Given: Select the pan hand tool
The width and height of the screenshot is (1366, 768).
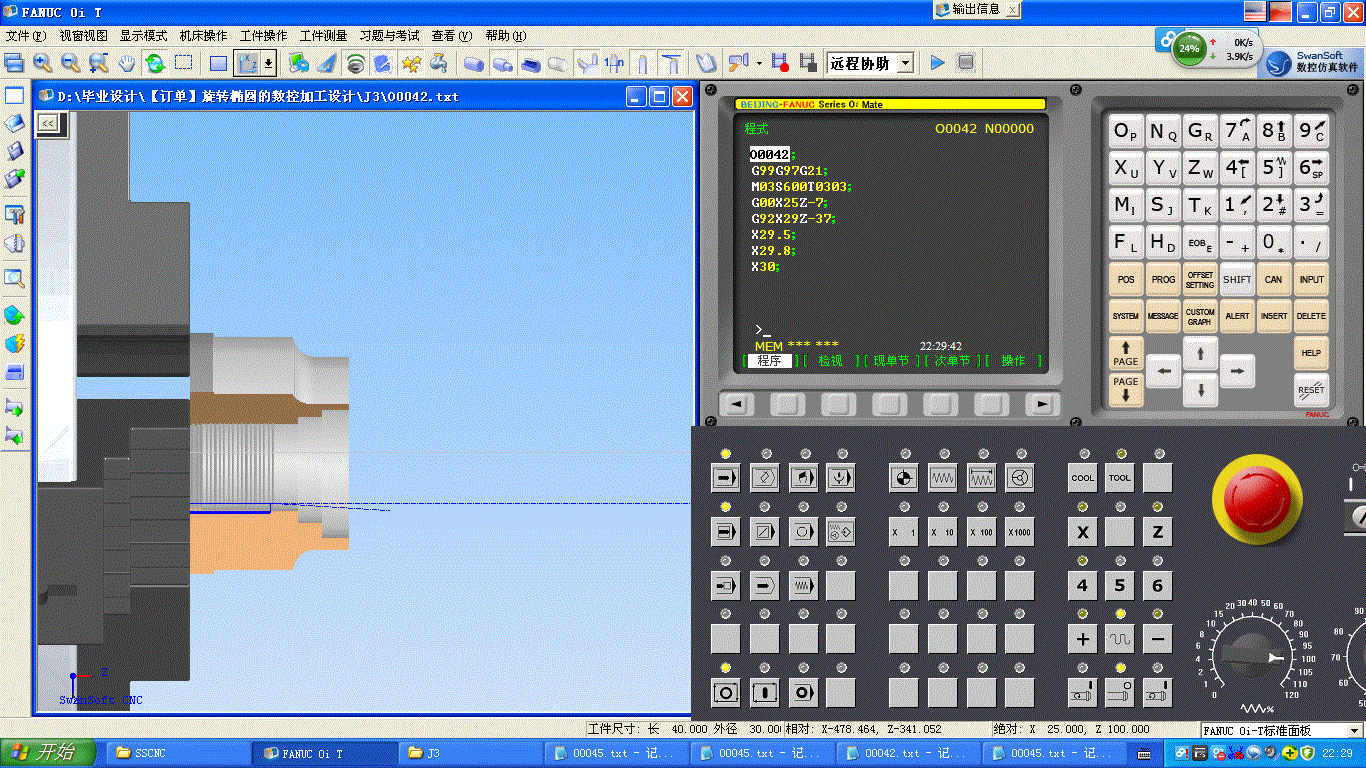Looking at the screenshot, I should click(126, 63).
